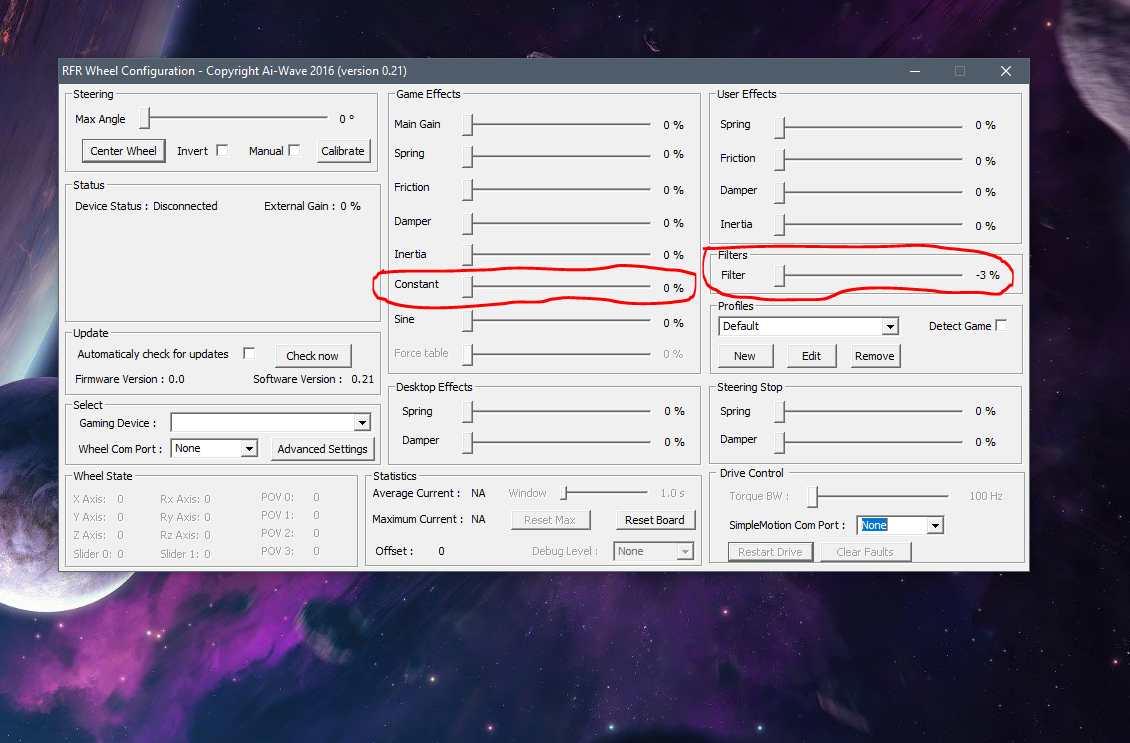Click the Edit profile button
Screen dimensions: 1130x743
click(x=811, y=356)
